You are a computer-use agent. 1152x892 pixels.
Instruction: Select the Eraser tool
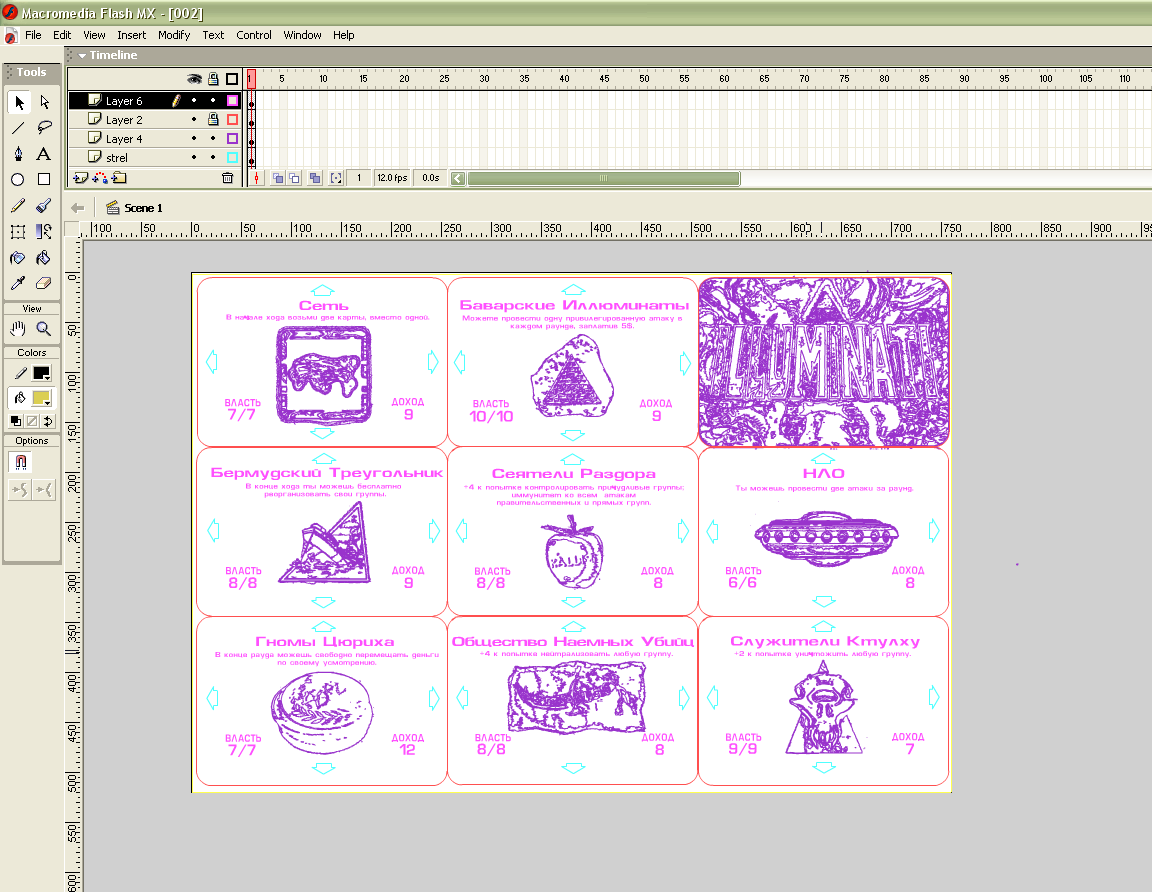44,283
